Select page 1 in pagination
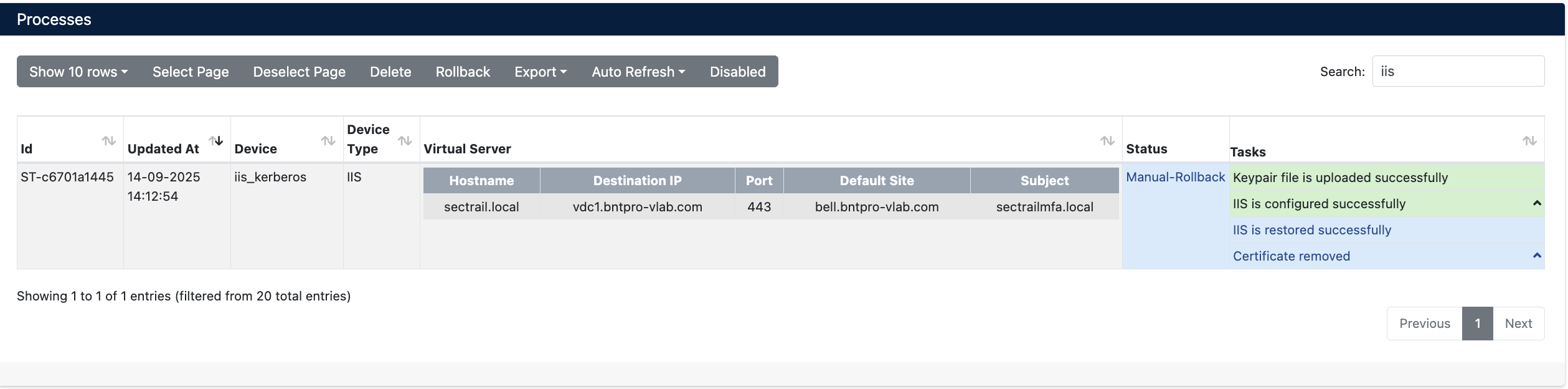 coord(1478,323)
